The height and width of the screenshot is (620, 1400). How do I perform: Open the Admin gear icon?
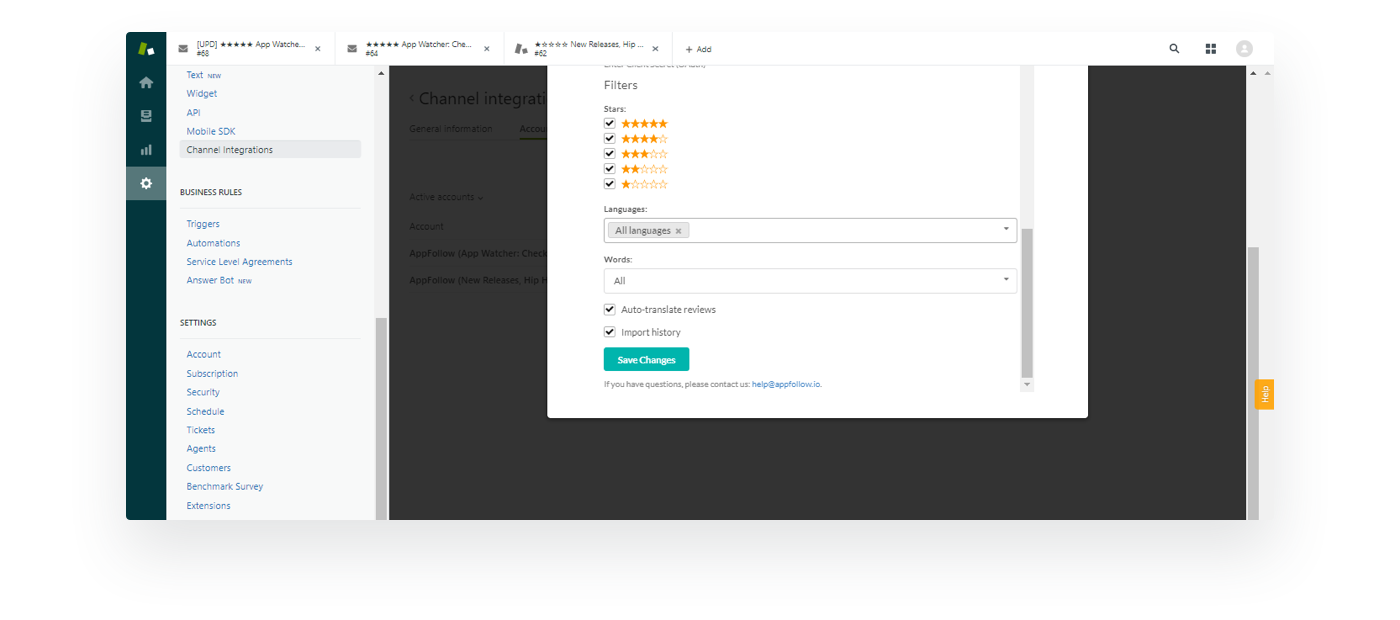146,184
